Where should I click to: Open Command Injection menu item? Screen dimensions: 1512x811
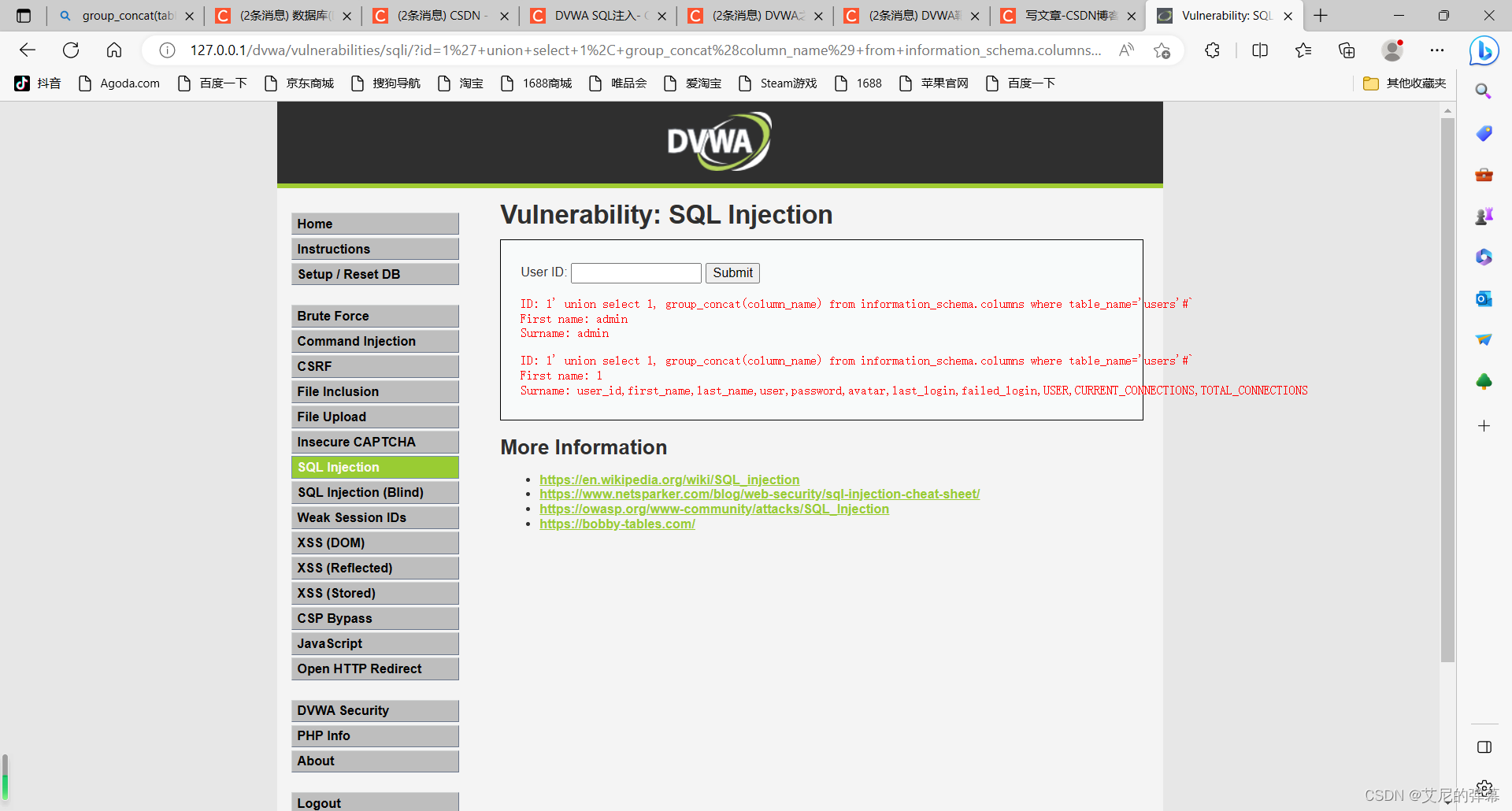tap(375, 341)
